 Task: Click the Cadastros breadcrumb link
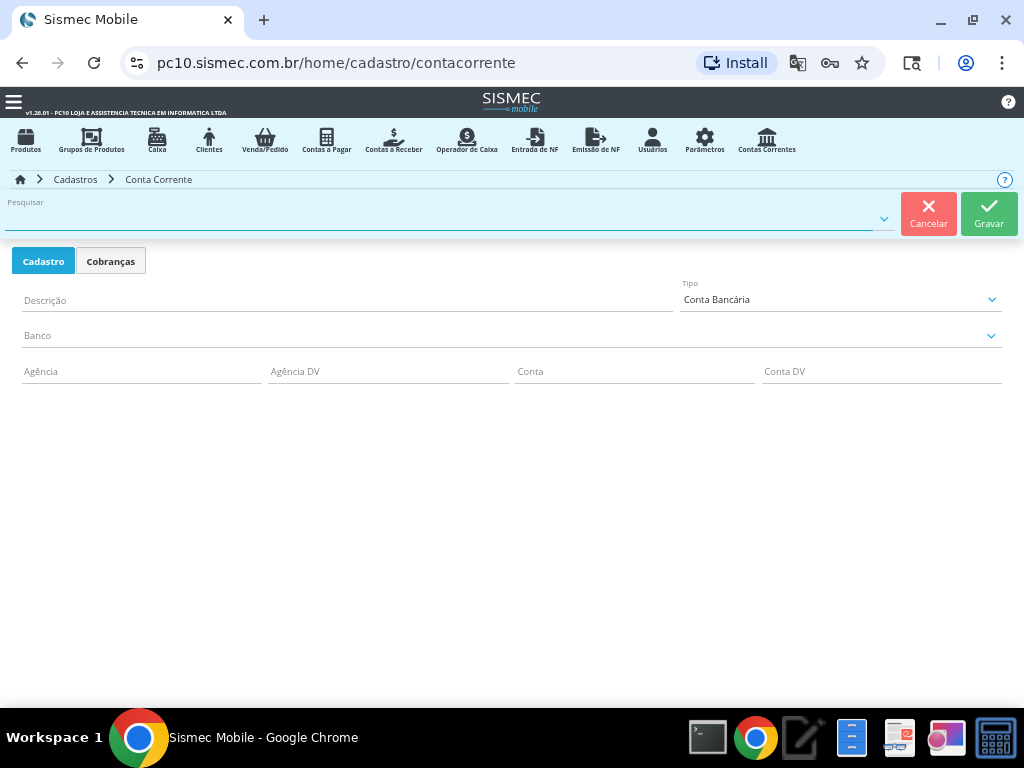coord(75,180)
